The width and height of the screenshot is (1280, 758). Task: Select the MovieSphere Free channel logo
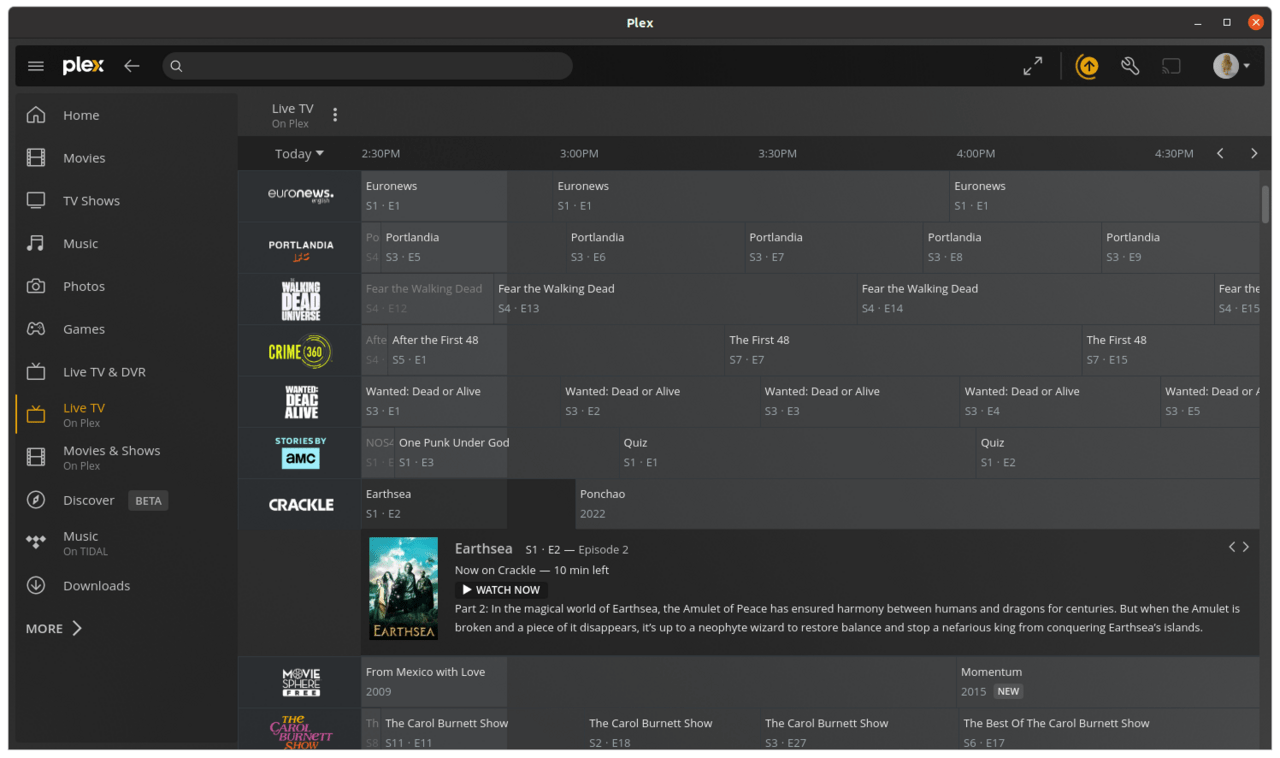(300, 683)
